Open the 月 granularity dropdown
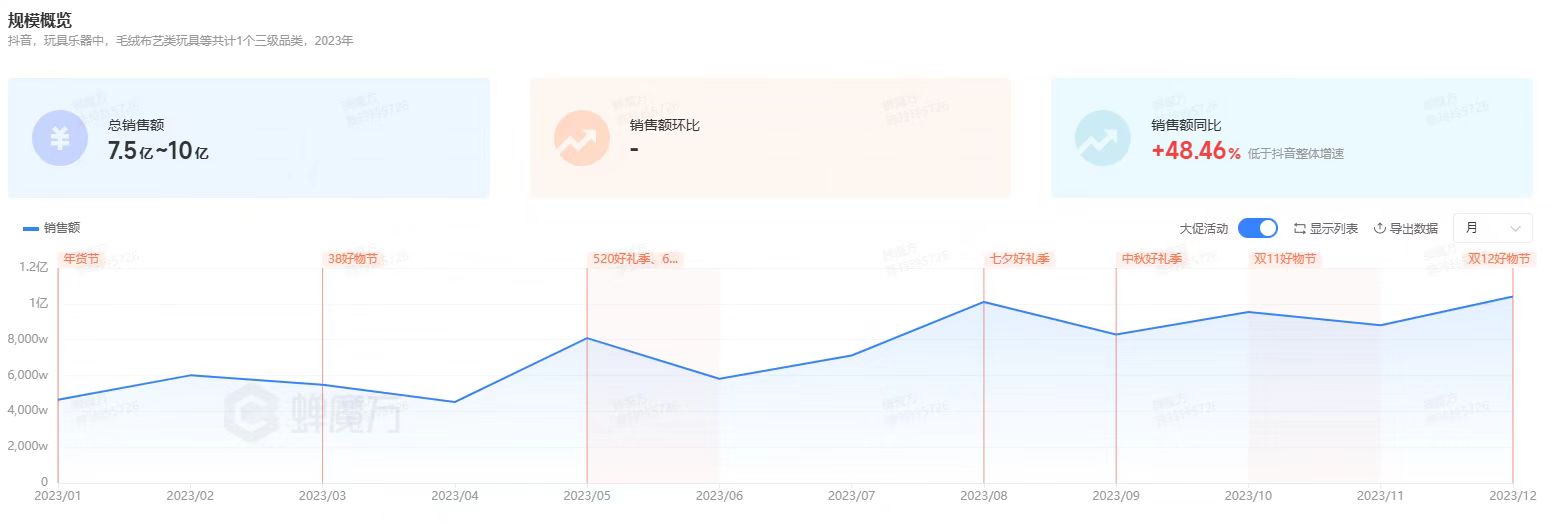 (x=1492, y=228)
